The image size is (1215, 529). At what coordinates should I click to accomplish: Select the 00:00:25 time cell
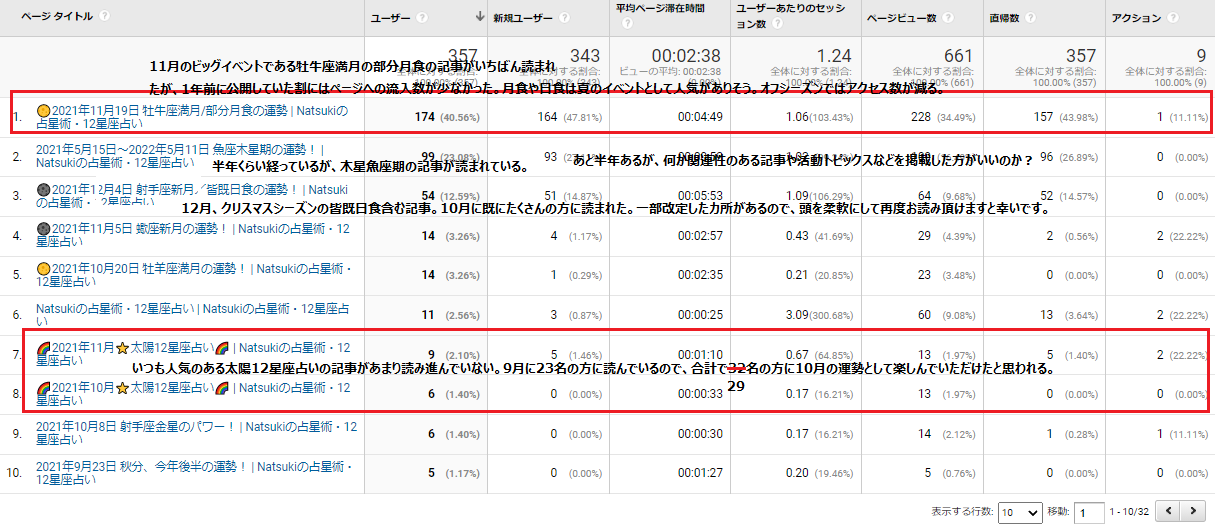click(x=700, y=315)
